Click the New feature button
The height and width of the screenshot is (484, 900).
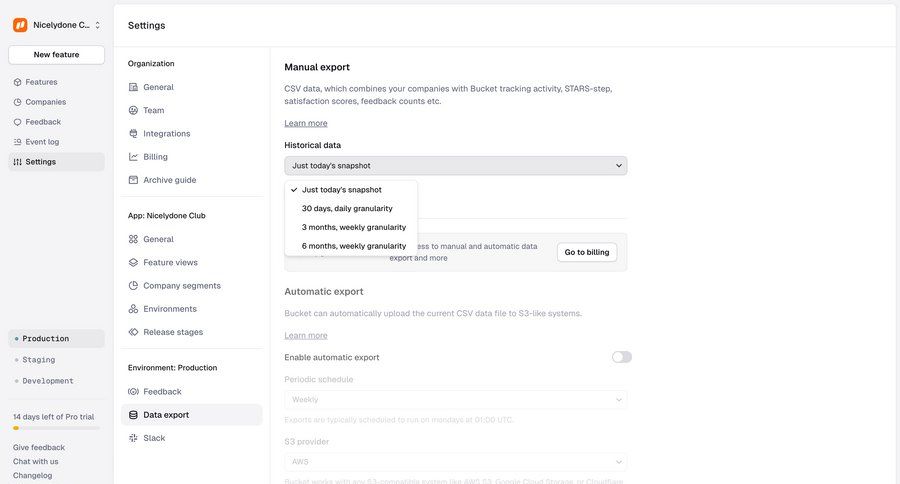pyautogui.click(x=56, y=55)
